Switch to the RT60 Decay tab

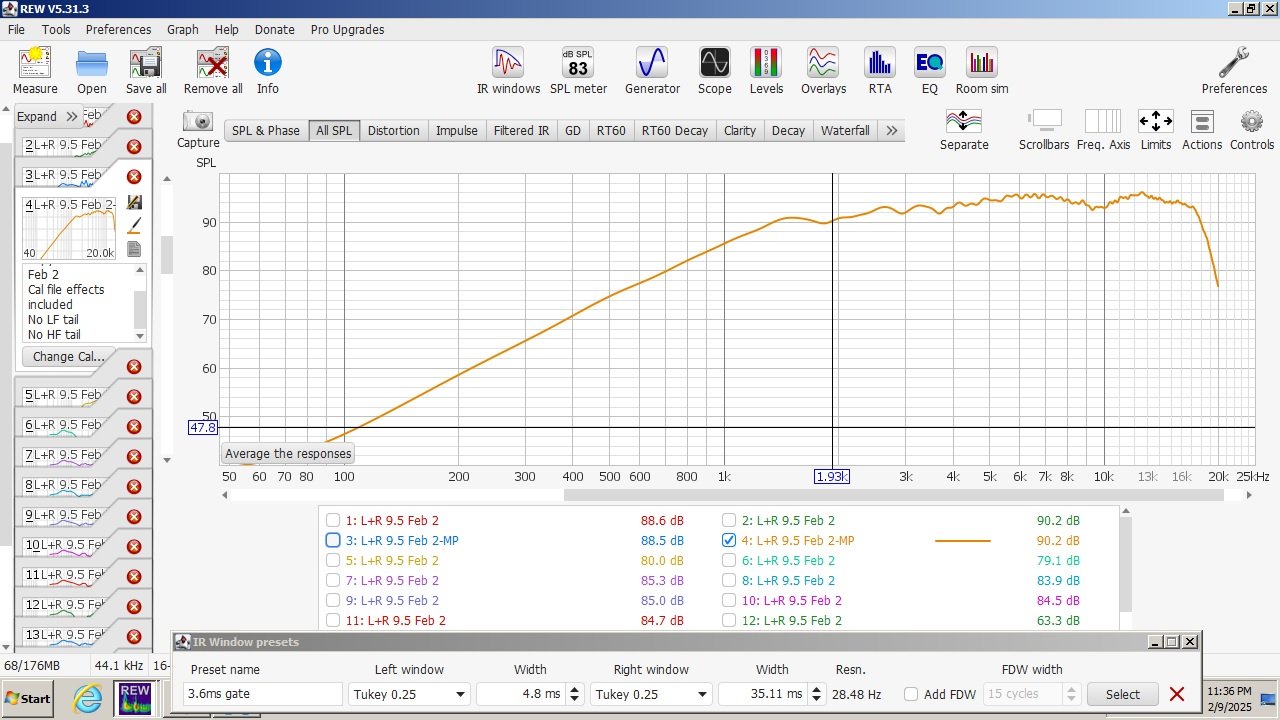pyautogui.click(x=675, y=130)
